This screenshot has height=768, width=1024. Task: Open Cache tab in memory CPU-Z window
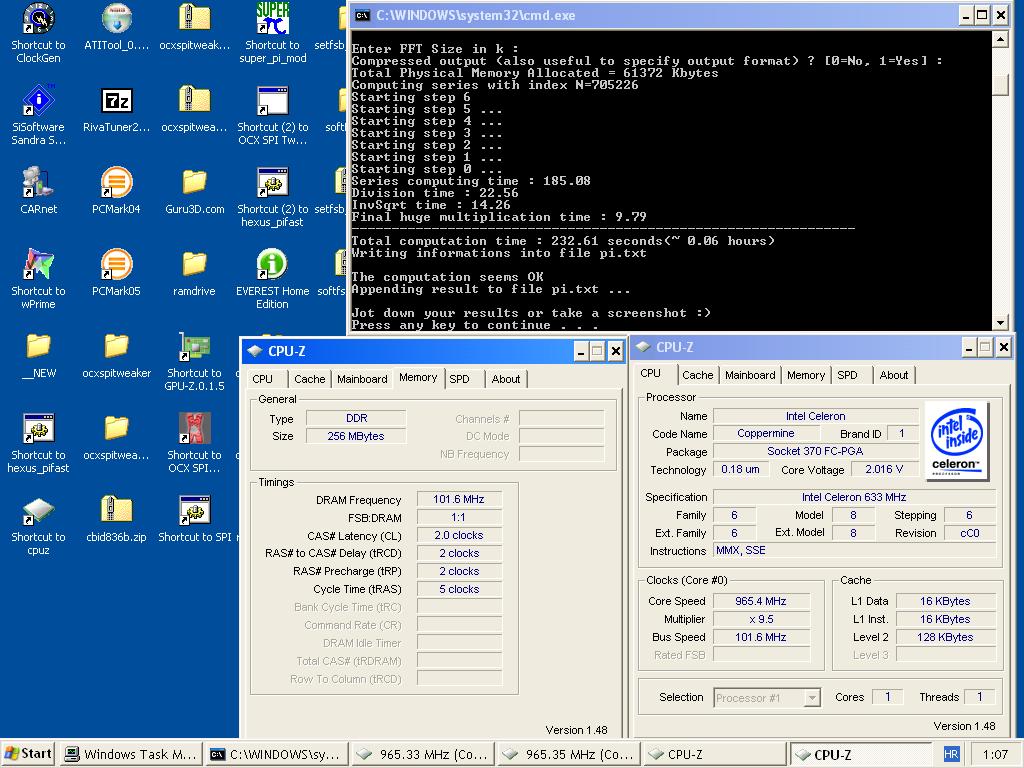point(310,379)
